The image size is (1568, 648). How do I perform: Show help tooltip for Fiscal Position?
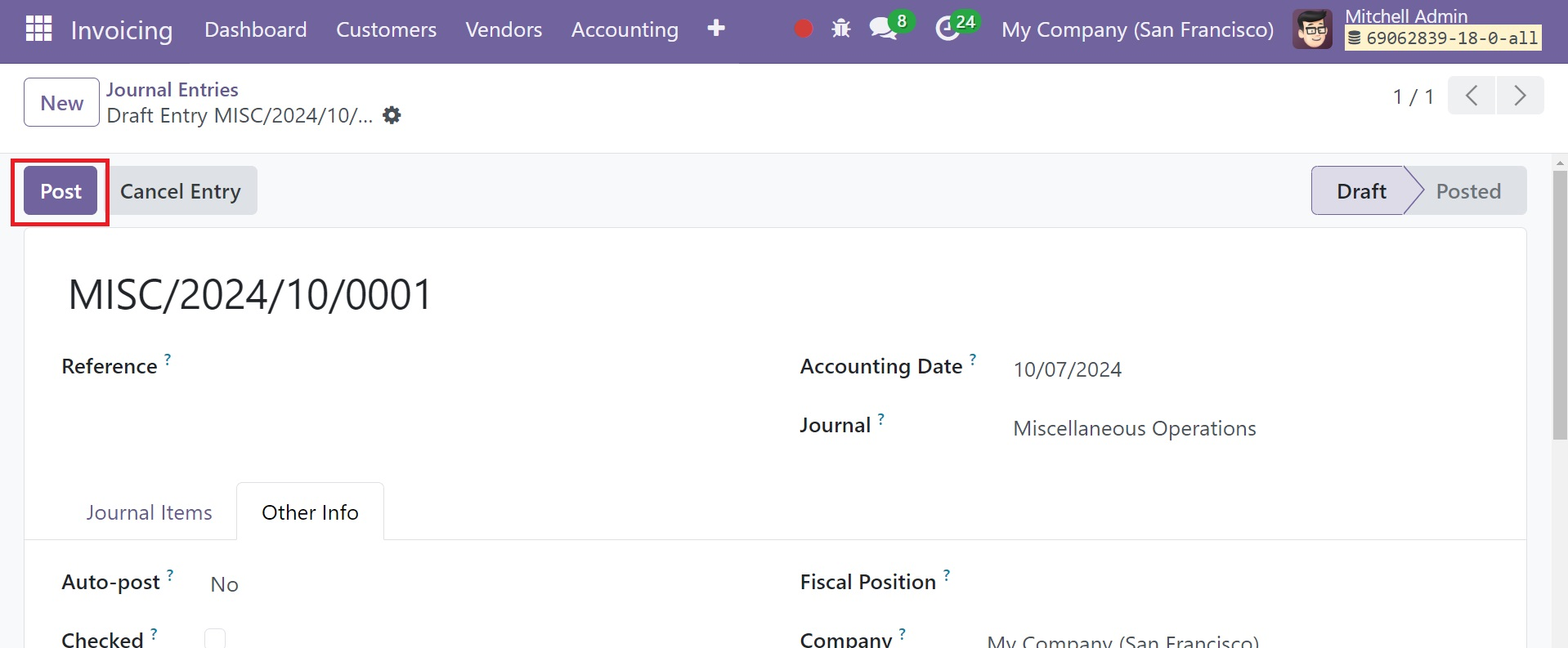tap(947, 574)
